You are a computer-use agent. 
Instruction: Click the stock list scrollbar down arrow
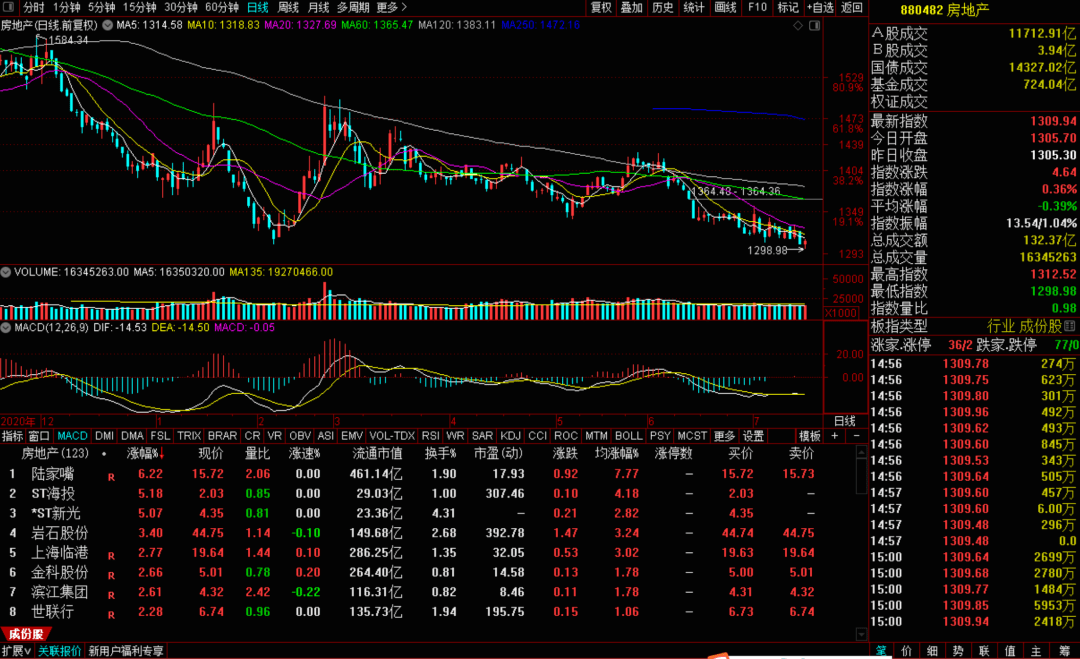coord(861,634)
